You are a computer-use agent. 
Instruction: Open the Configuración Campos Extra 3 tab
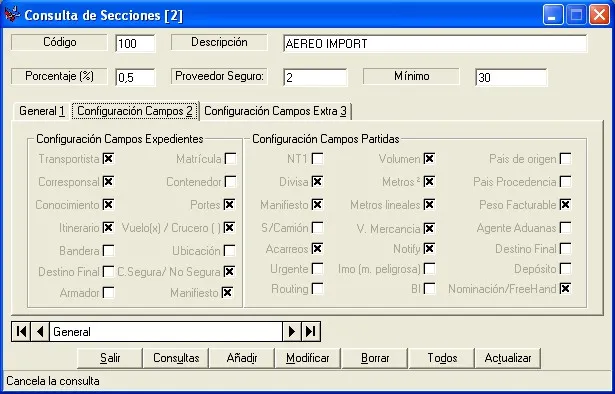[x=275, y=111]
